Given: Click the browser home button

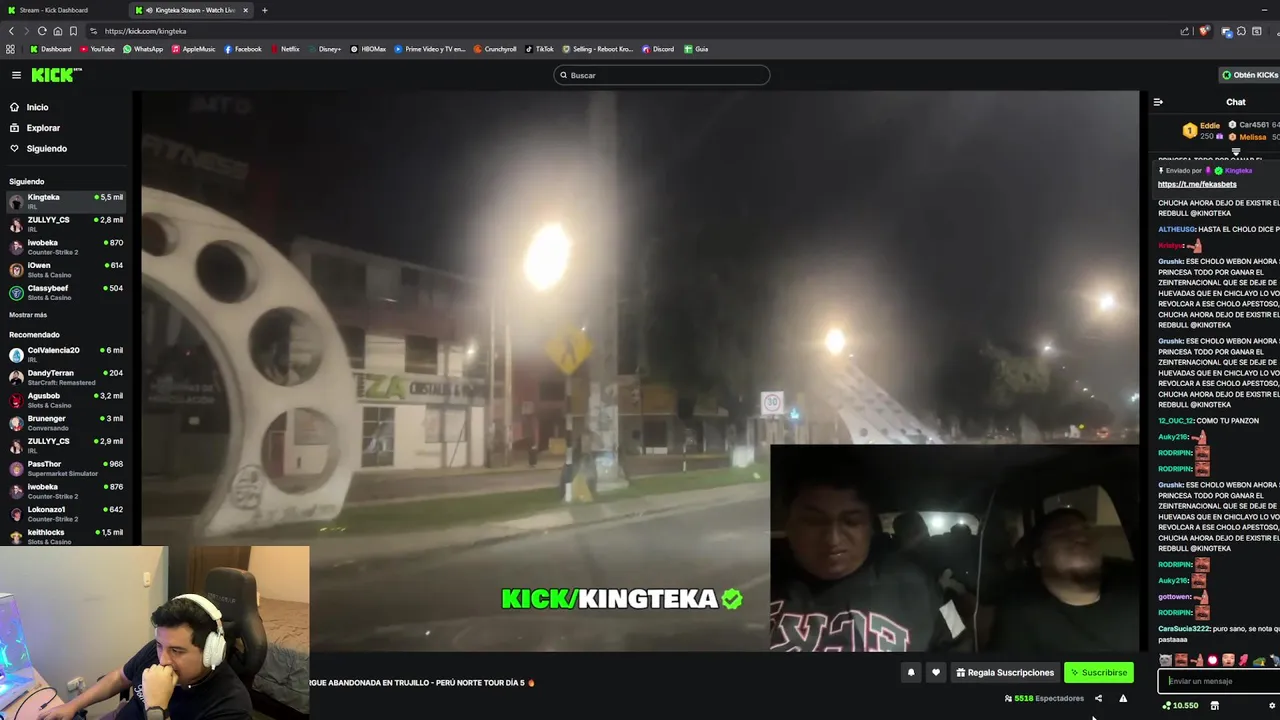Looking at the screenshot, I should click(x=58, y=31).
